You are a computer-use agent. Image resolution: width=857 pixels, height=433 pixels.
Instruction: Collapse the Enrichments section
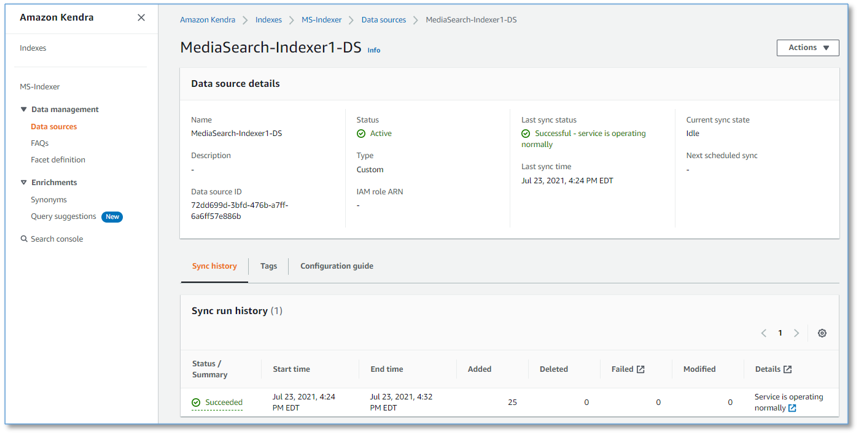(x=24, y=183)
